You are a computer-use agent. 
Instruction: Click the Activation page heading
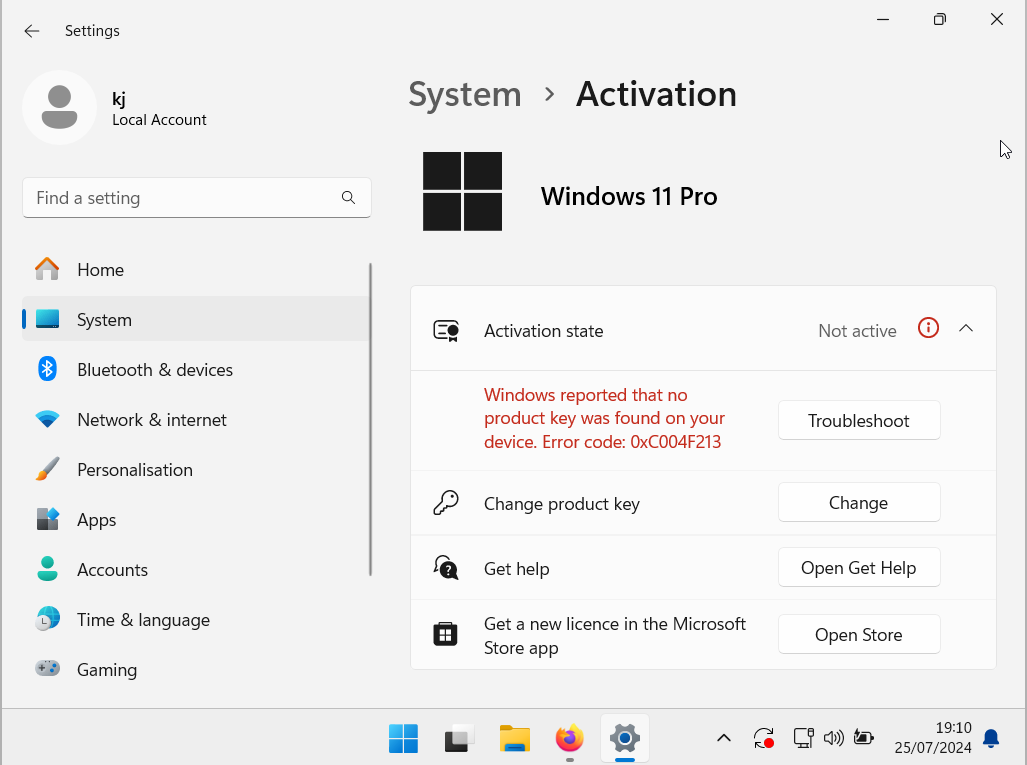pos(656,94)
